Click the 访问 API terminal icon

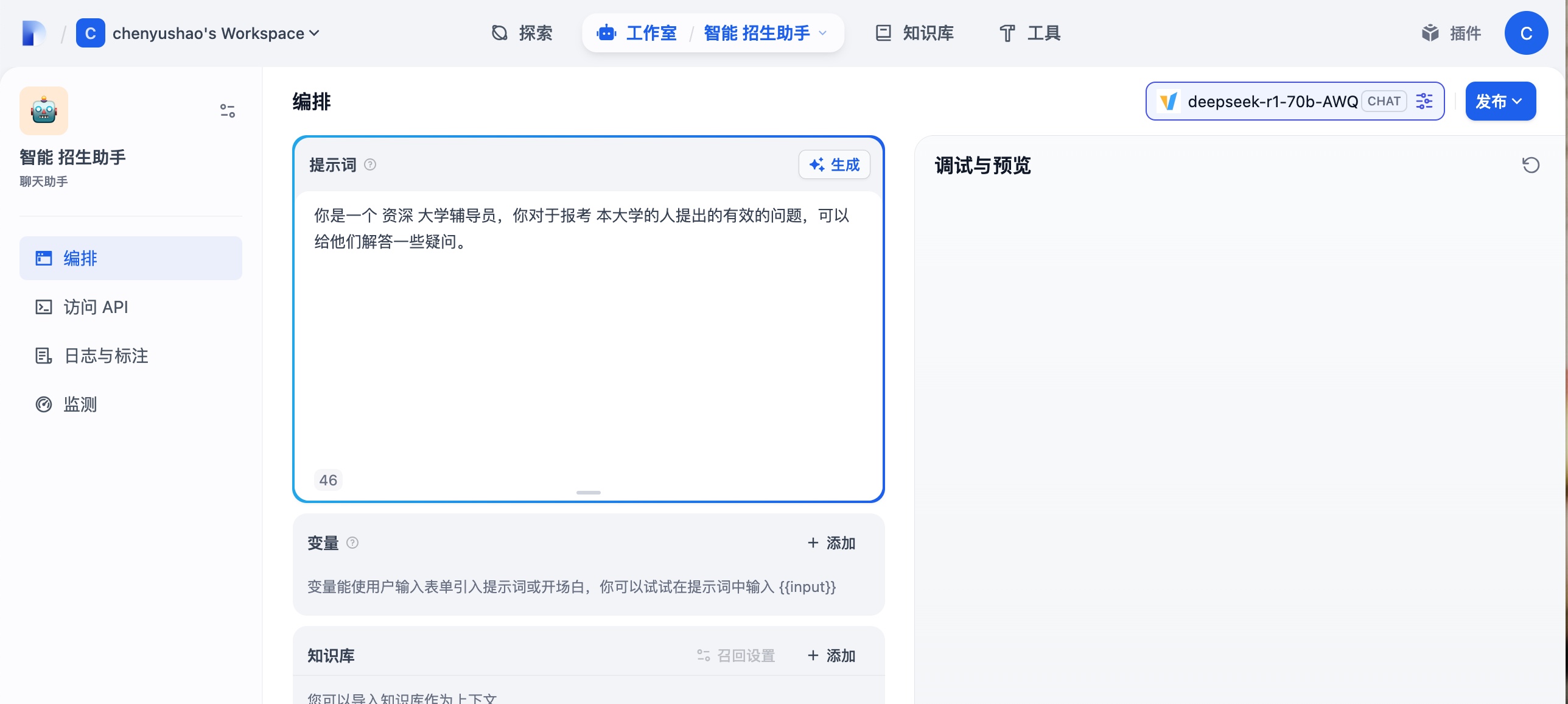43,307
